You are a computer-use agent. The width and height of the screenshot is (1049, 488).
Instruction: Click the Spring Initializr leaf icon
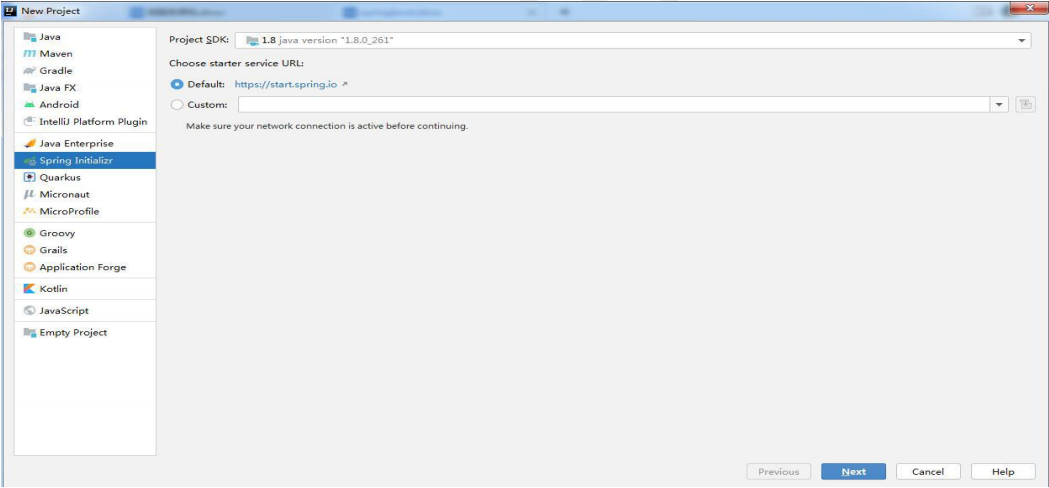click(x=29, y=161)
